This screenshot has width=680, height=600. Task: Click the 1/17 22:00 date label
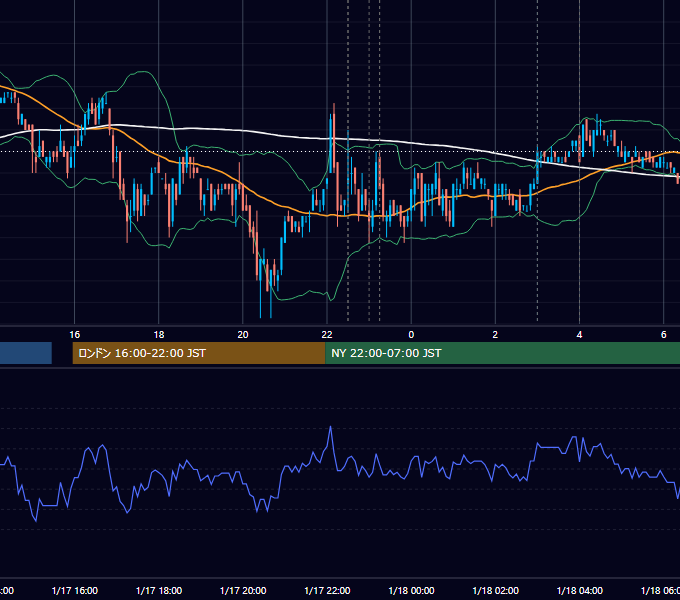pos(327,590)
